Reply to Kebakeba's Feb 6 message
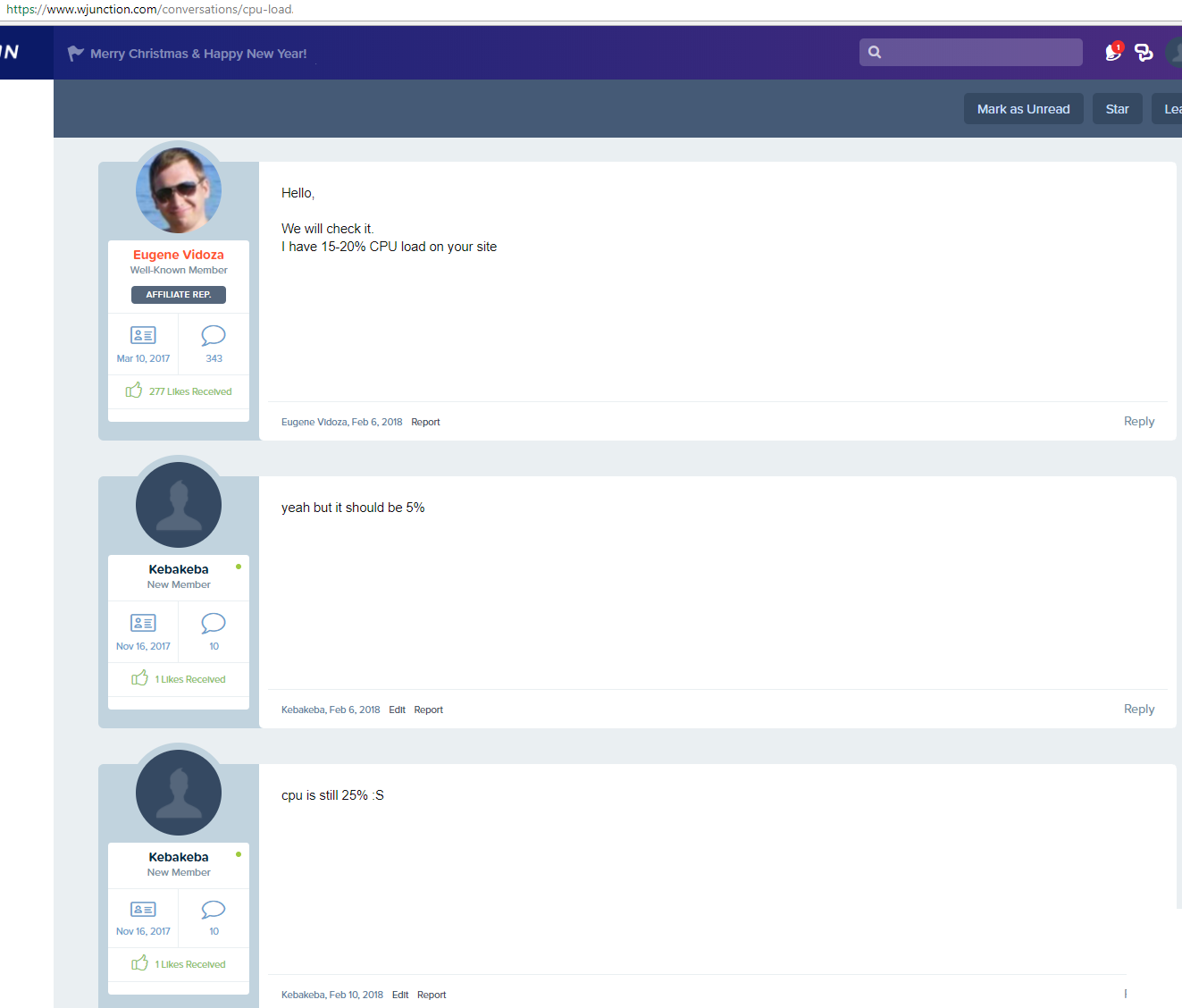This screenshot has width=1182, height=1008. (1138, 709)
